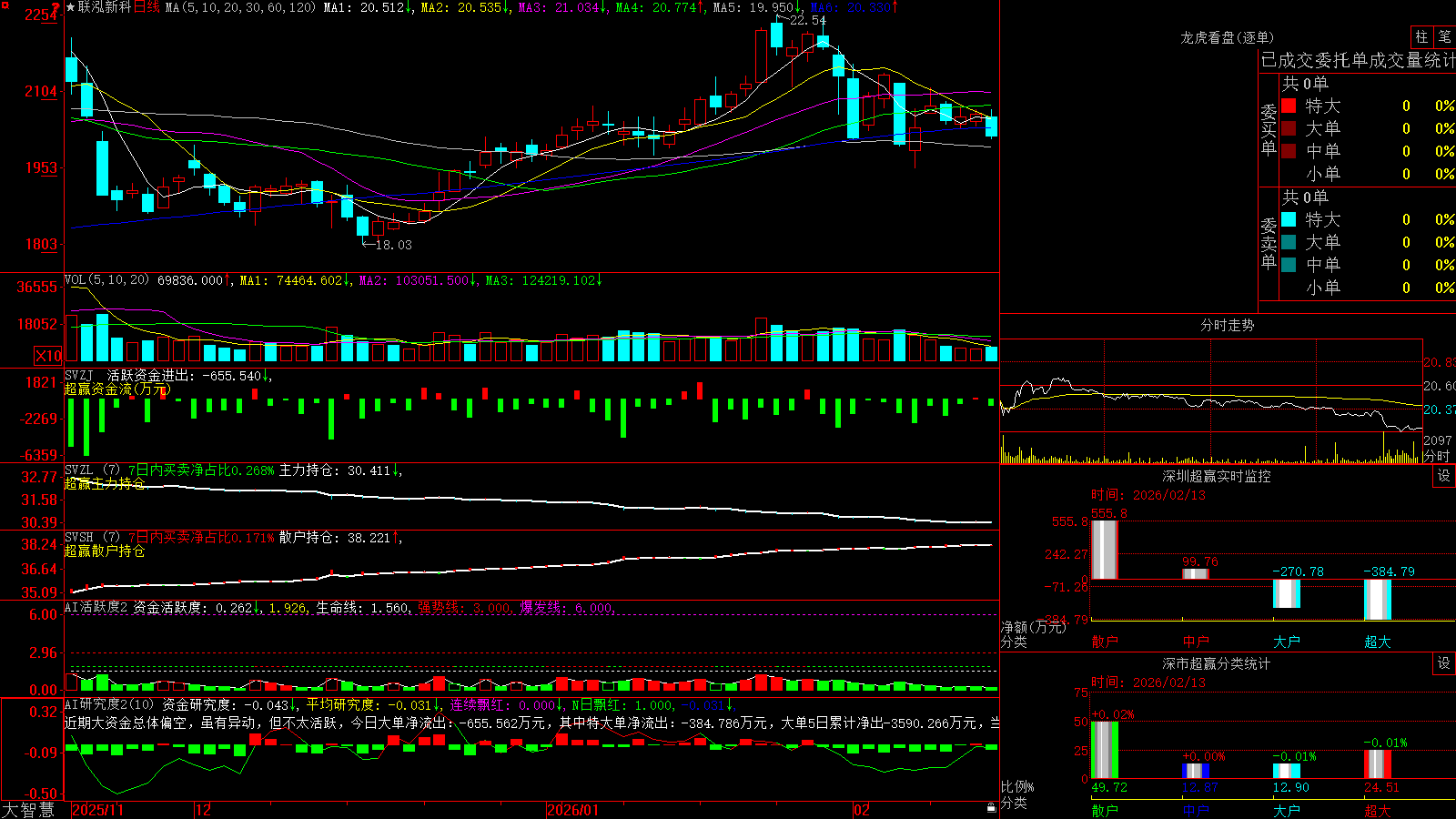The width and height of the screenshot is (1456, 819).
Task: Click the 散户 555.8 net amount bar
Action: click(1104, 550)
